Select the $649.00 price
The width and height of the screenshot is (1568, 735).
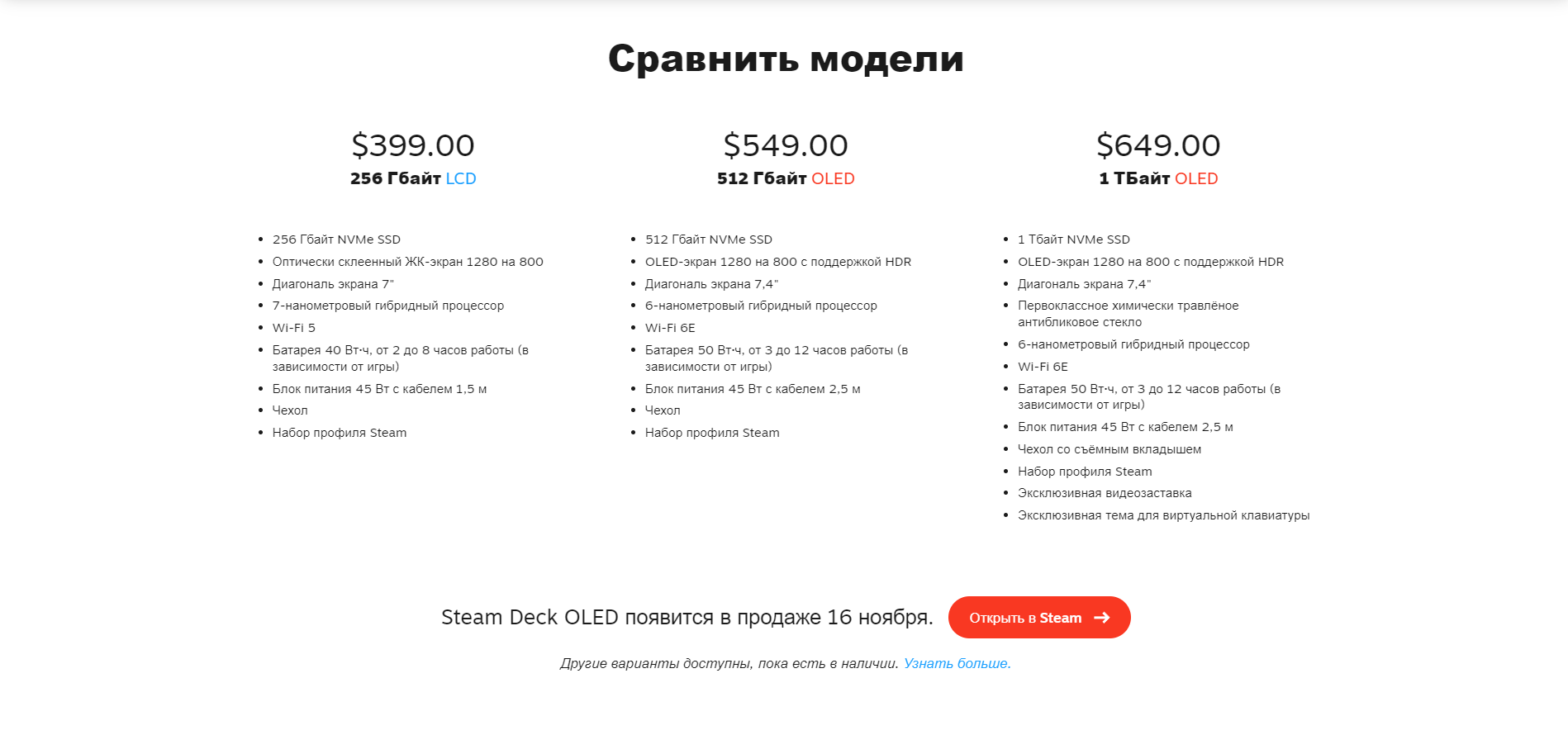[x=1158, y=145]
